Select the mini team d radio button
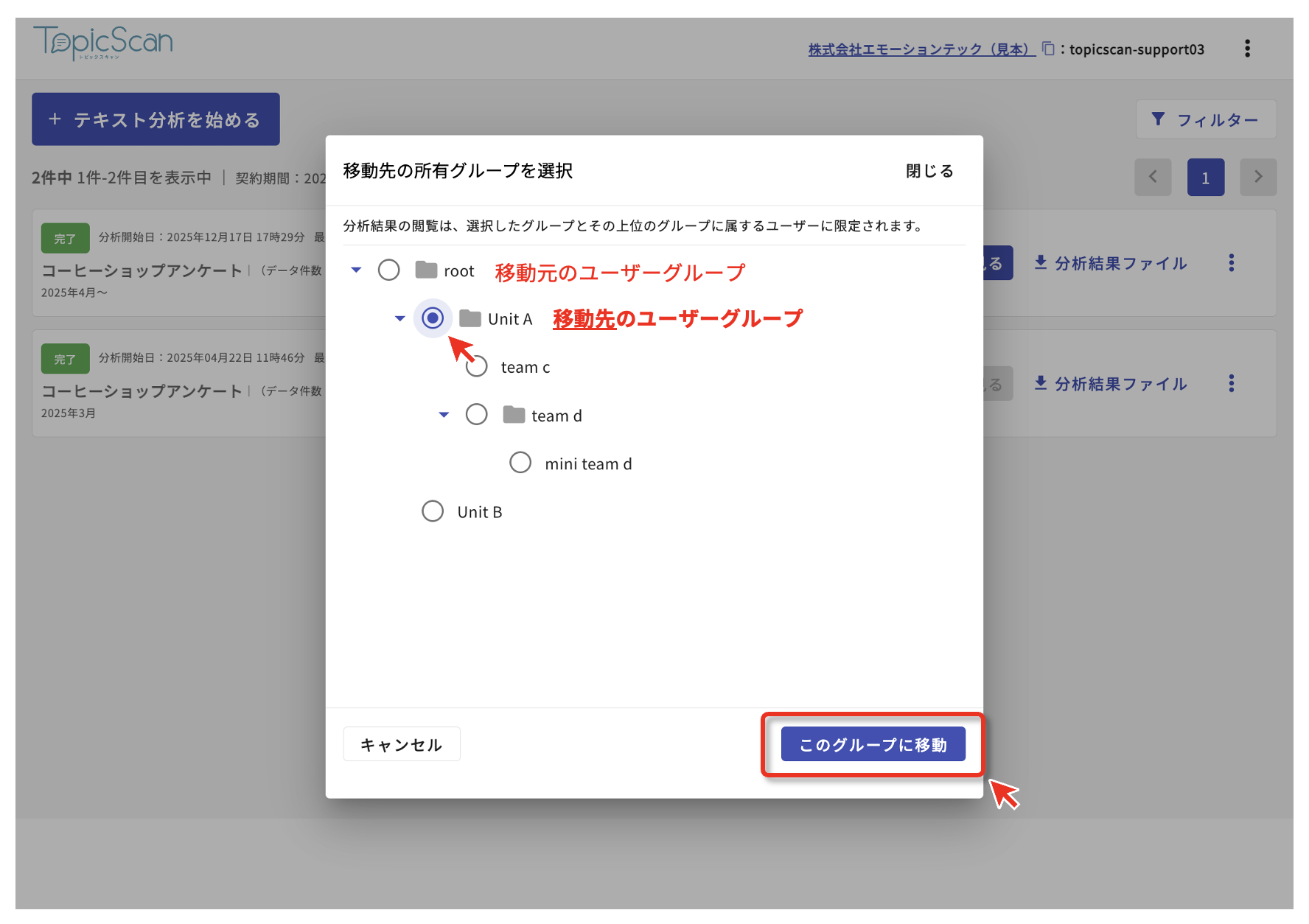Image resolution: width=1309 pixels, height=924 pixels. 520,463
